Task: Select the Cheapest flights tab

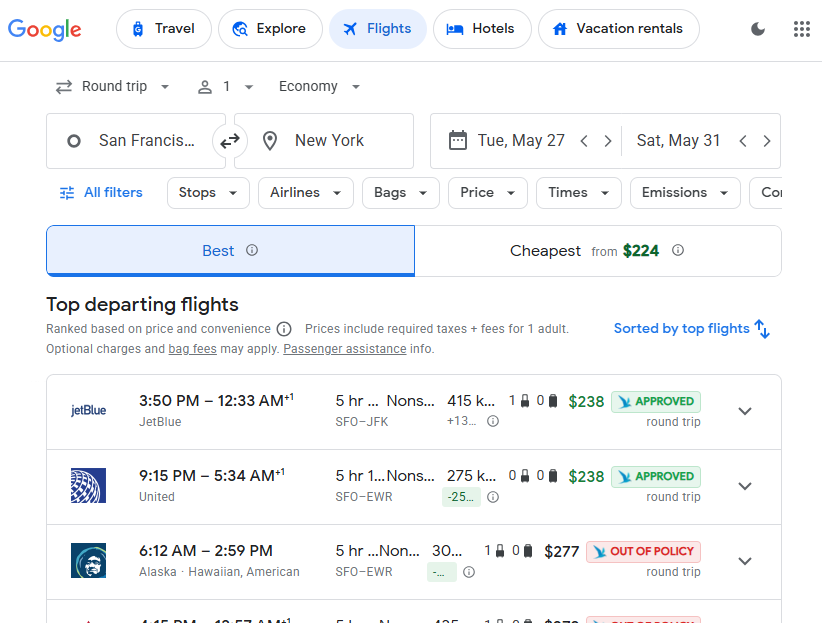Action: pos(597,251)
